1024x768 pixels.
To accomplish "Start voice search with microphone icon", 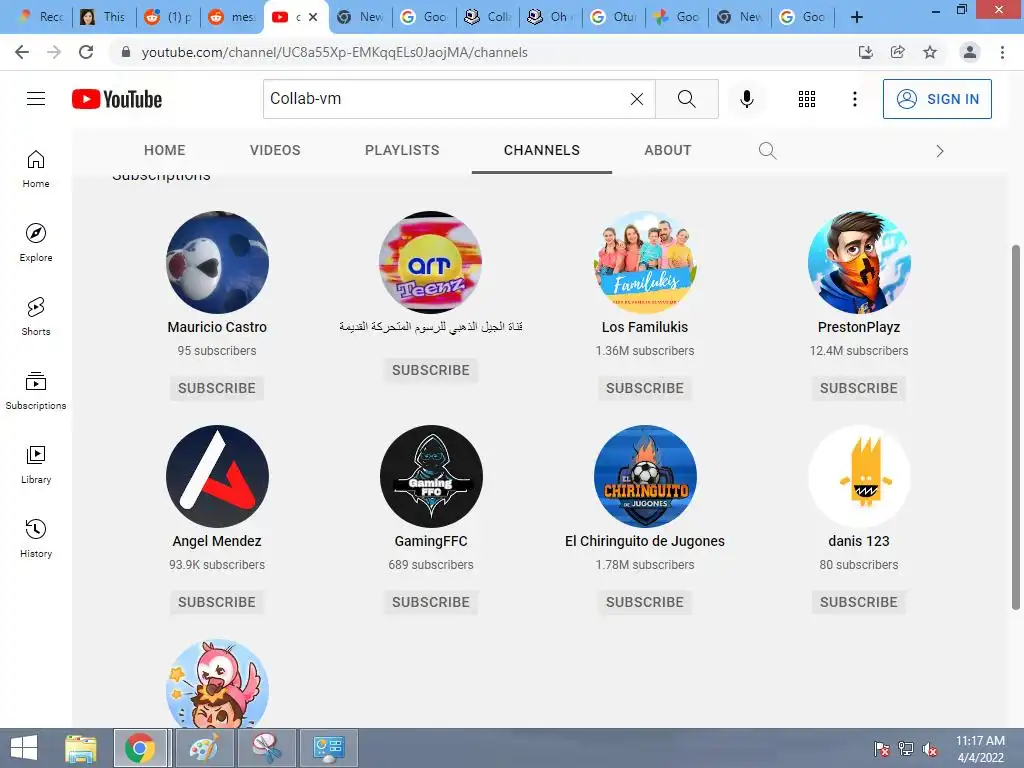I will 746,99.
